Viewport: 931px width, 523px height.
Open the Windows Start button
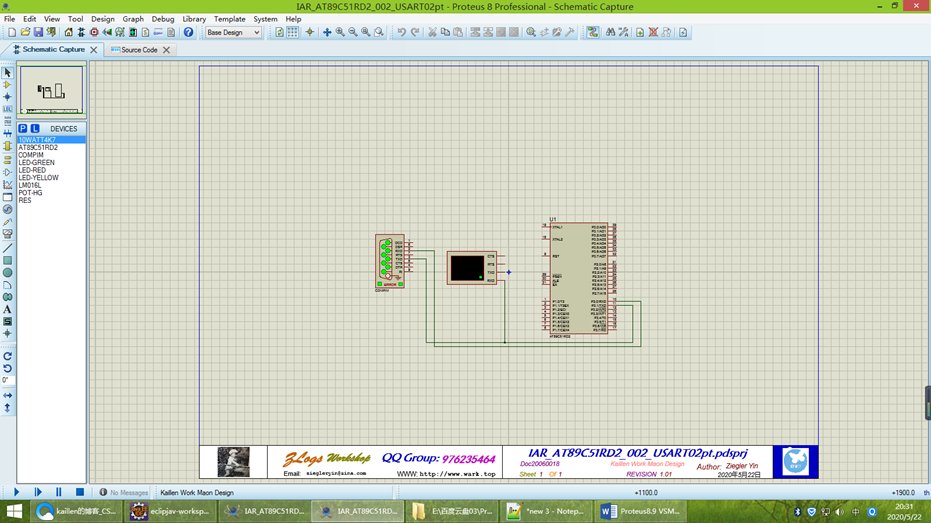point(14,511)
